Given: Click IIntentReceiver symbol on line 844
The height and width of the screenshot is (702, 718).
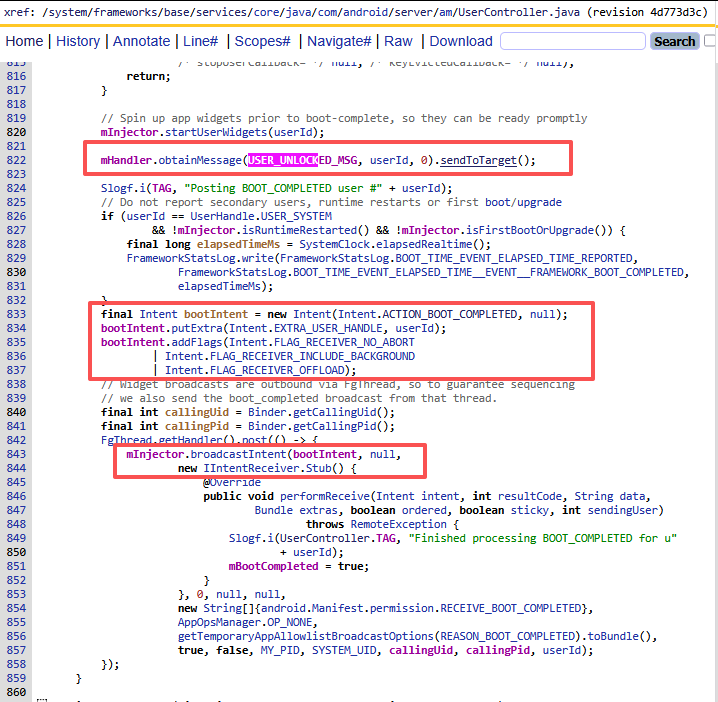Looking at the screenshot, I should point(251,468).
